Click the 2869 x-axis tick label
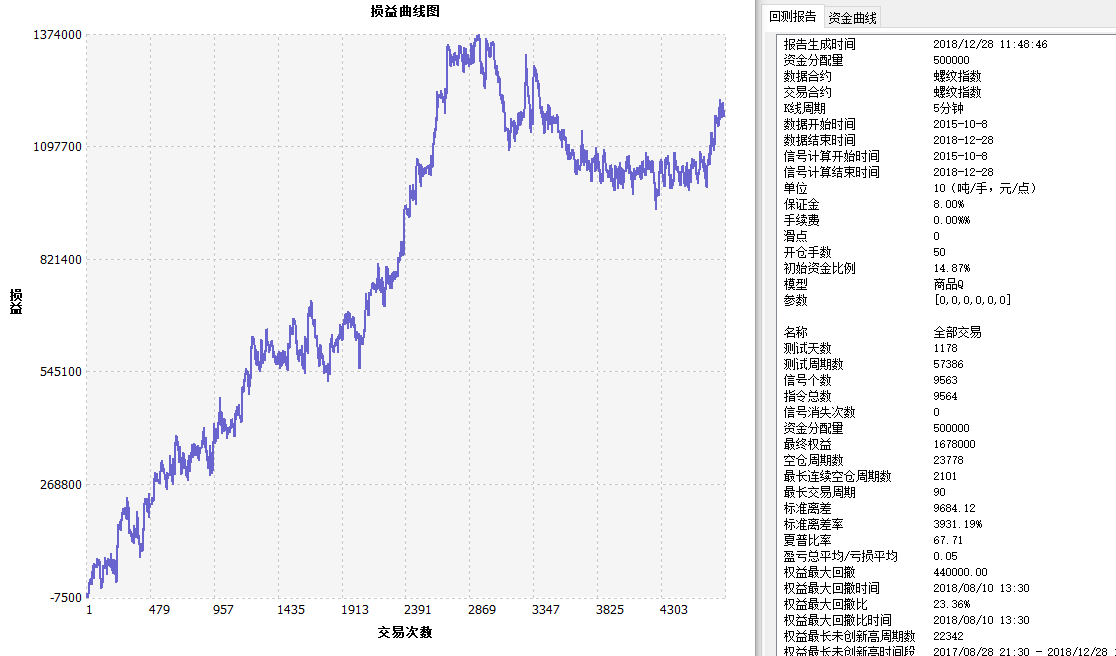The height and width of the screenshot is (656, 1116). [x=482, y=609]
